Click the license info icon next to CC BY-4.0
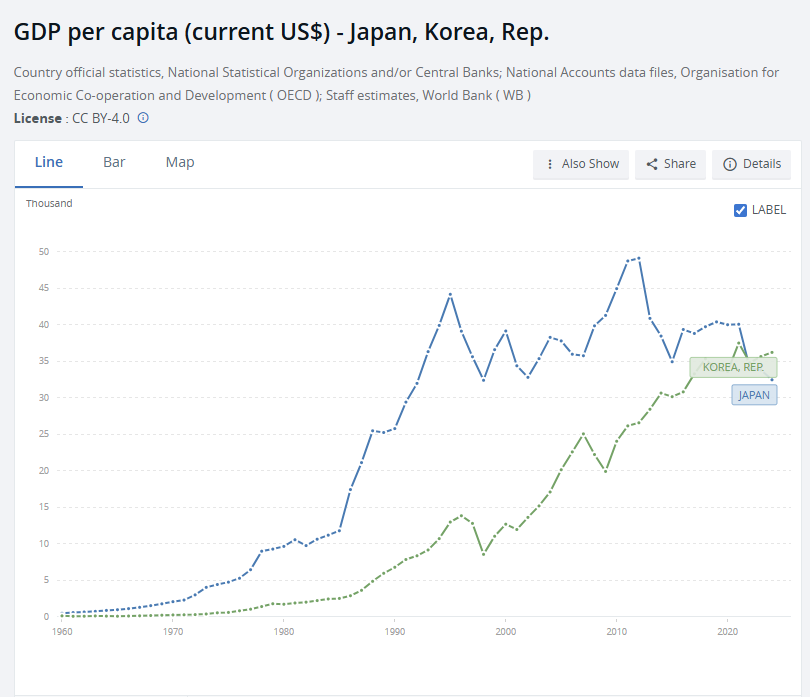Screen dimensions: 810x697 143,118
